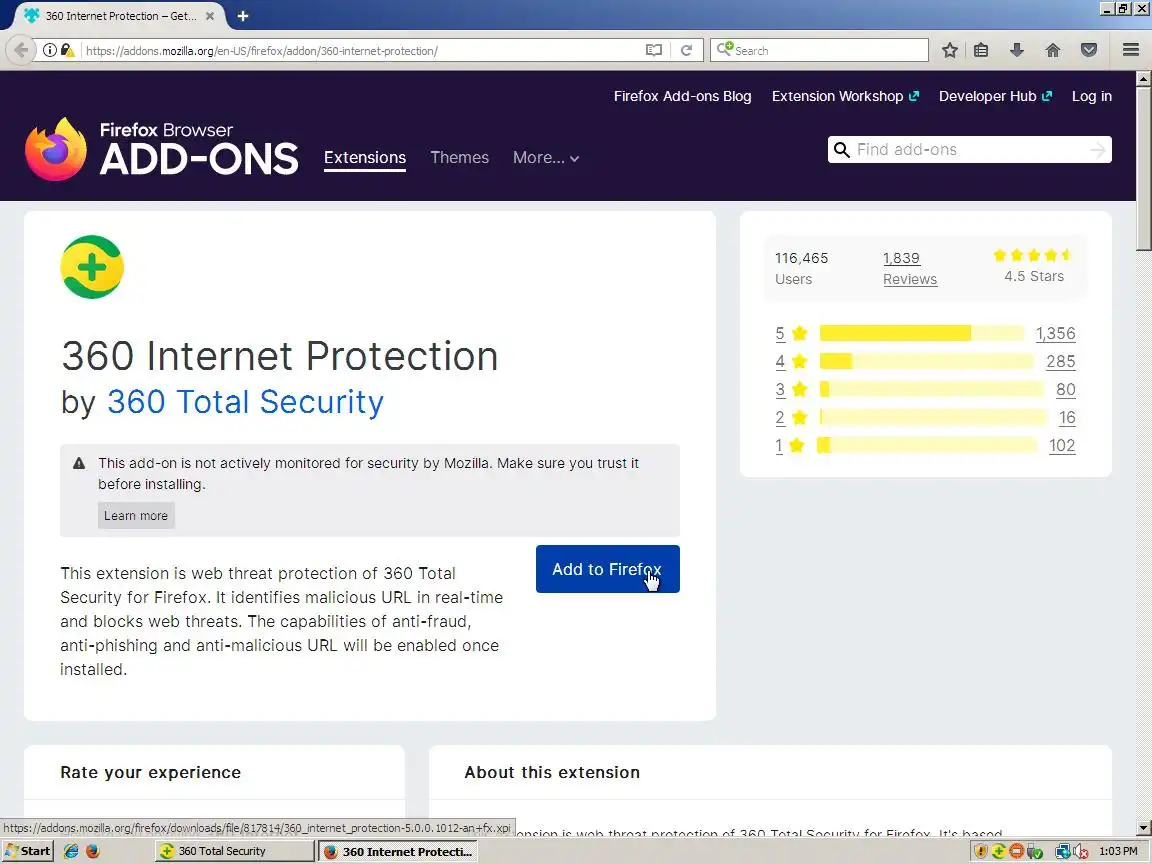Open the downloads arrow icon

pos(1017,50)
